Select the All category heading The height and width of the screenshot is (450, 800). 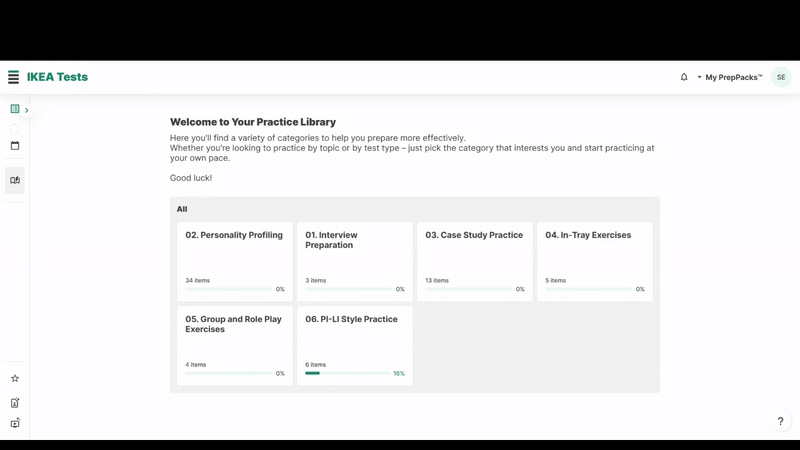(x=182, y=209)
